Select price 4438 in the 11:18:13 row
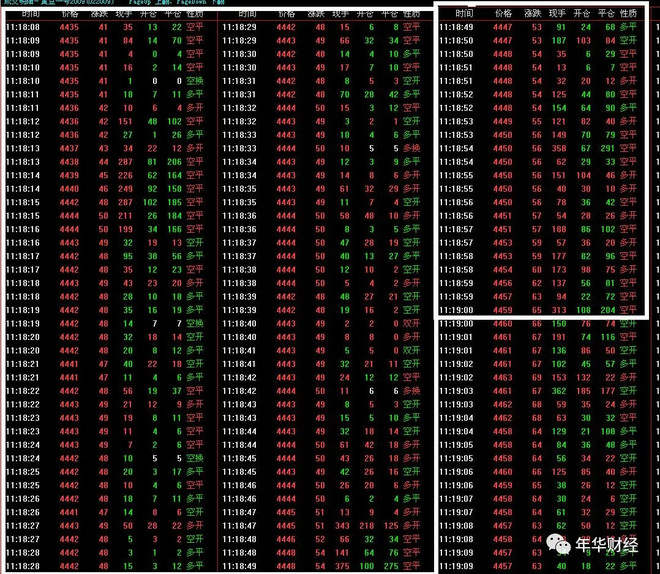 (69, 162)
